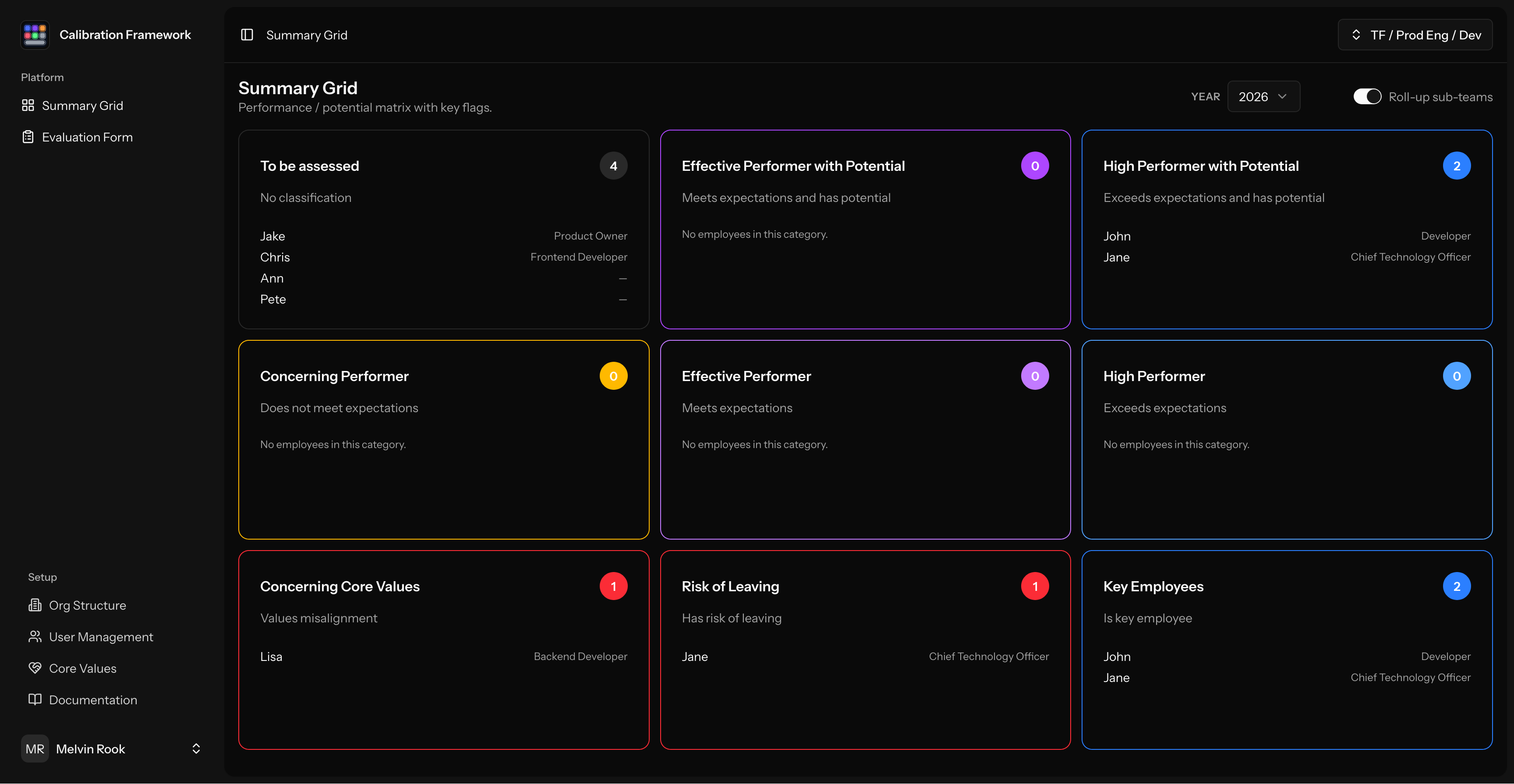1514x784 pixels.
Task: Open the 2026 year dropdown
Action: click(1263, 96)
